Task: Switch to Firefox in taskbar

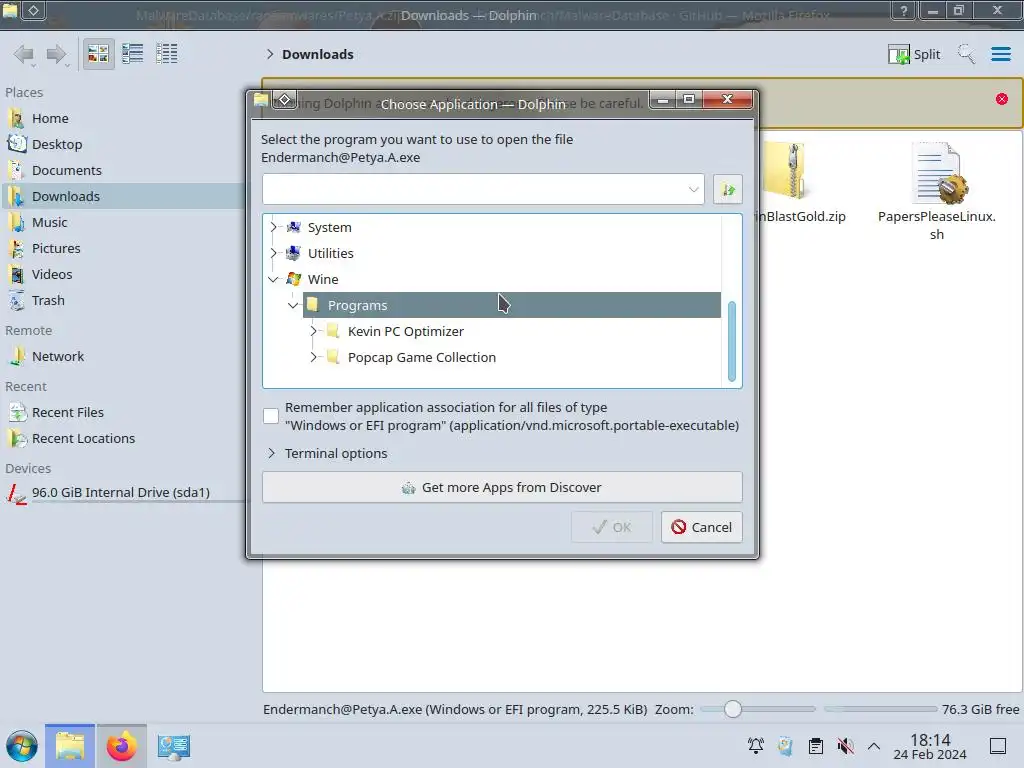Action: 121,746
